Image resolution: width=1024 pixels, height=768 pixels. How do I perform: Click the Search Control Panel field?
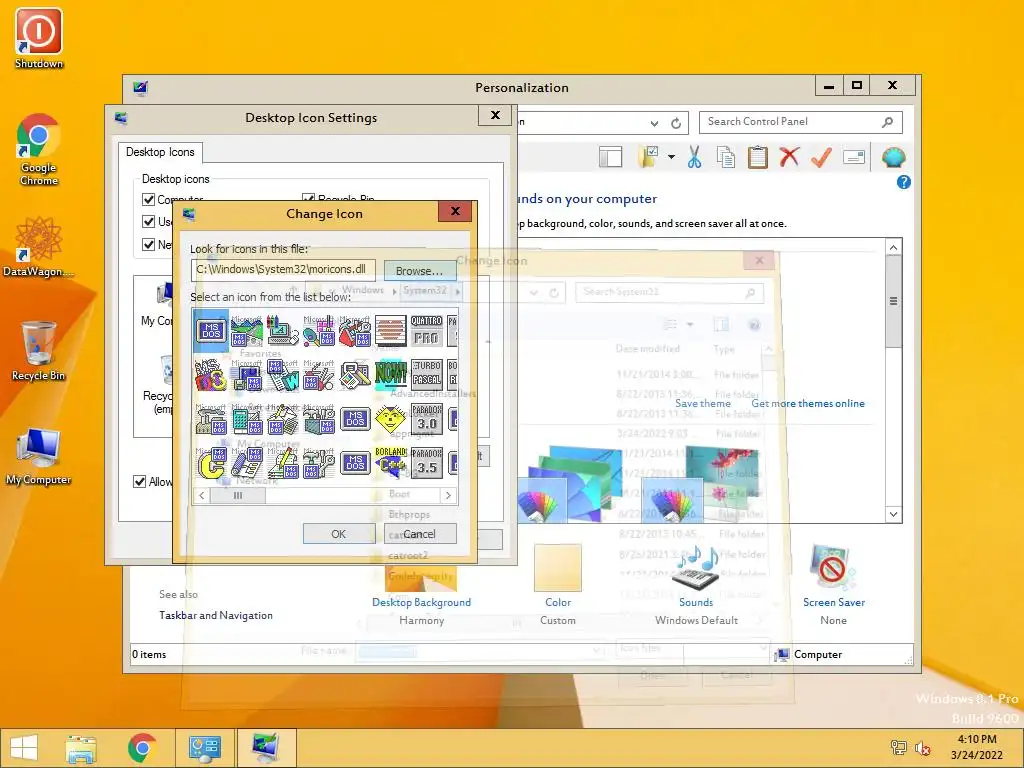(801, 122)
